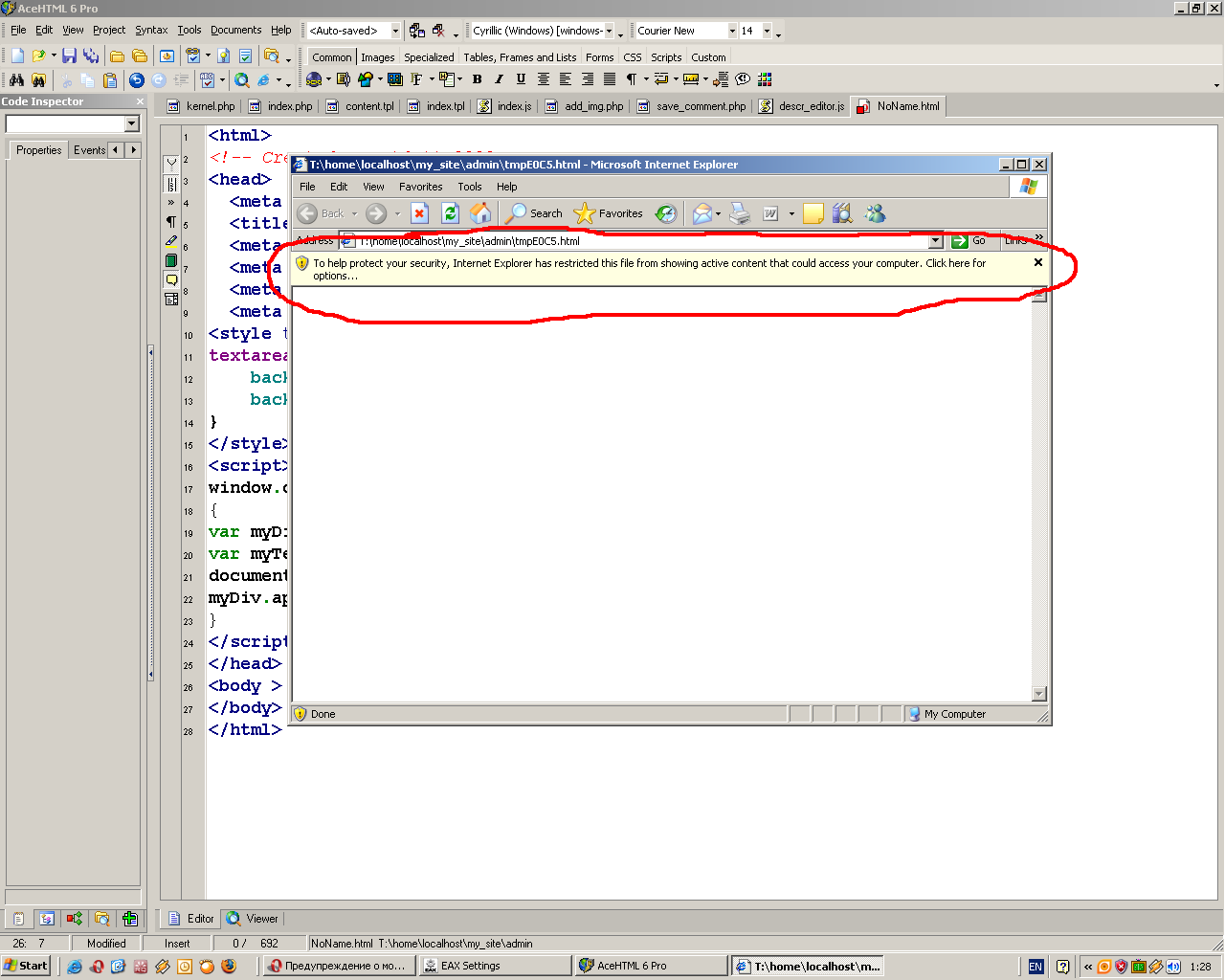Image resolution: width=1225 pixels, height=980 pixels.
Task: Close the Code Inspector panel
Action: pos(140,101)
